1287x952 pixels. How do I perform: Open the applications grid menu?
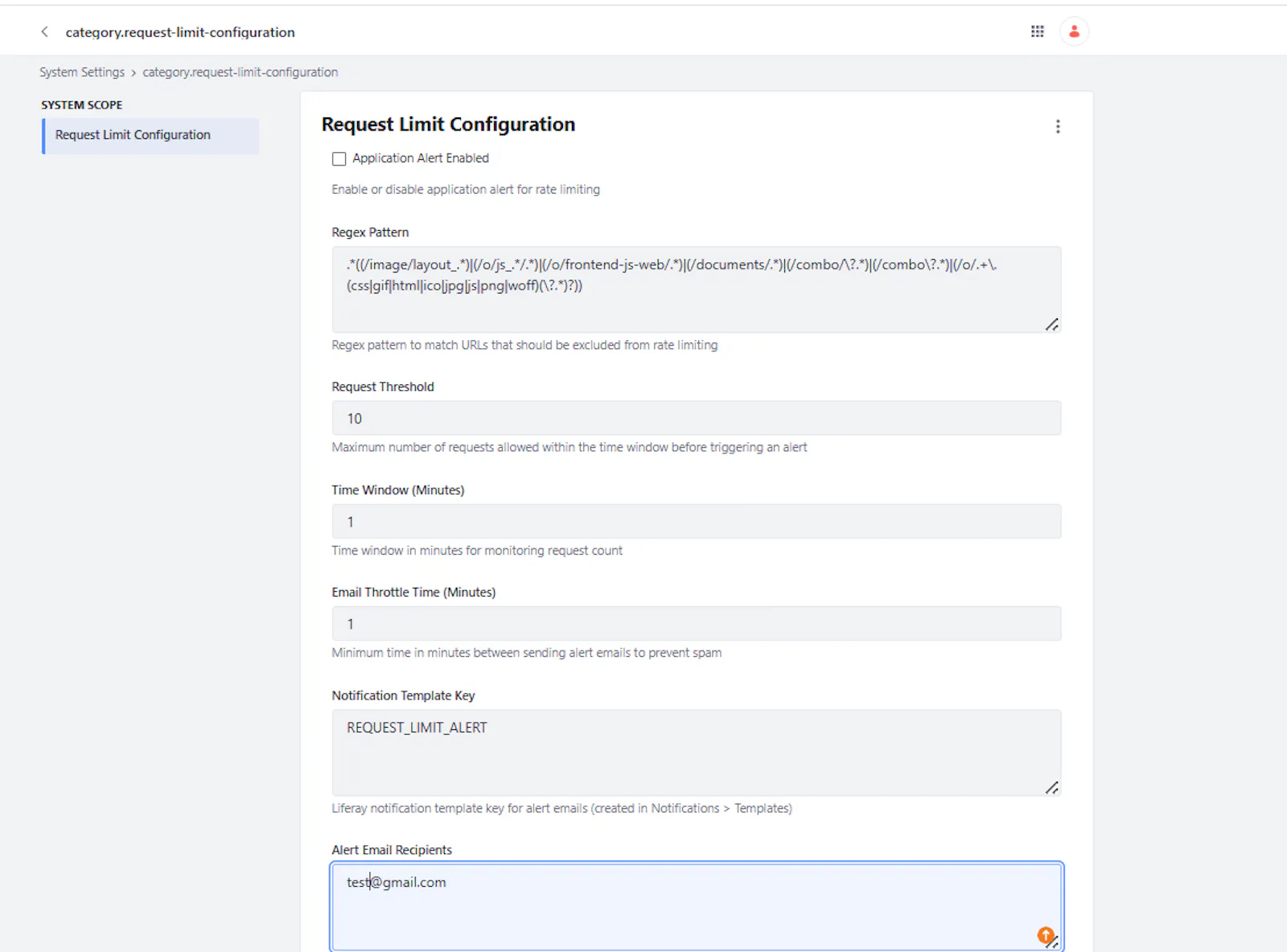click(1038, 31)
